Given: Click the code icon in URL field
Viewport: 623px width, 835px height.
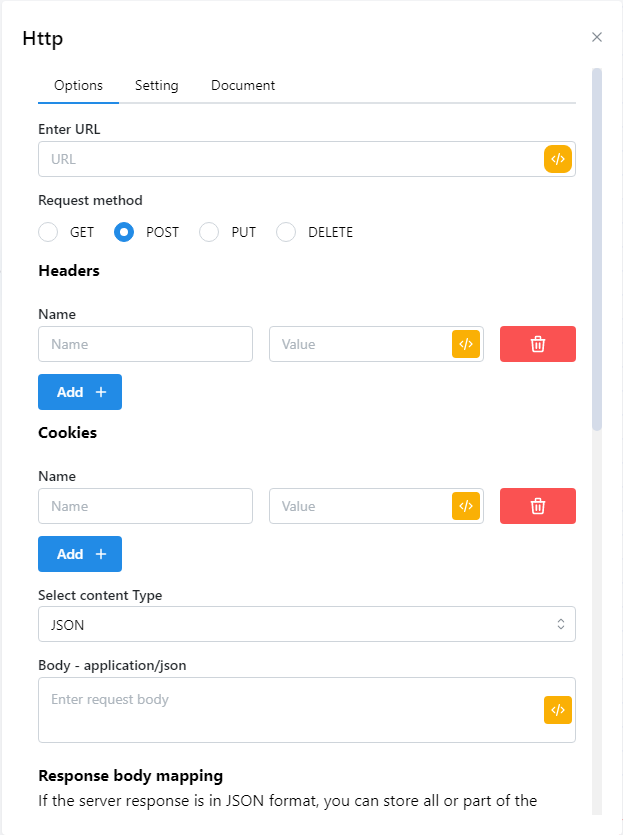Looking at the screenshot, I should (558, 159).
